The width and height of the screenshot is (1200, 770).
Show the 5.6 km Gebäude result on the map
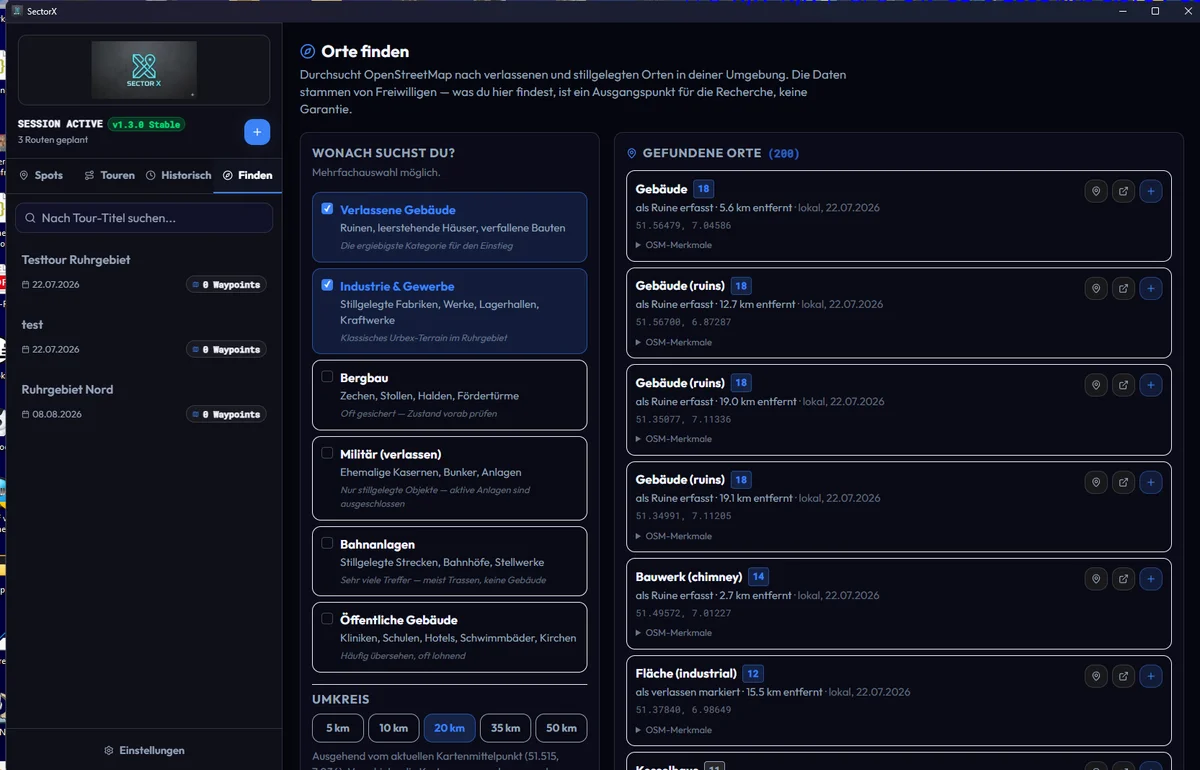[x=1096, y=191]
